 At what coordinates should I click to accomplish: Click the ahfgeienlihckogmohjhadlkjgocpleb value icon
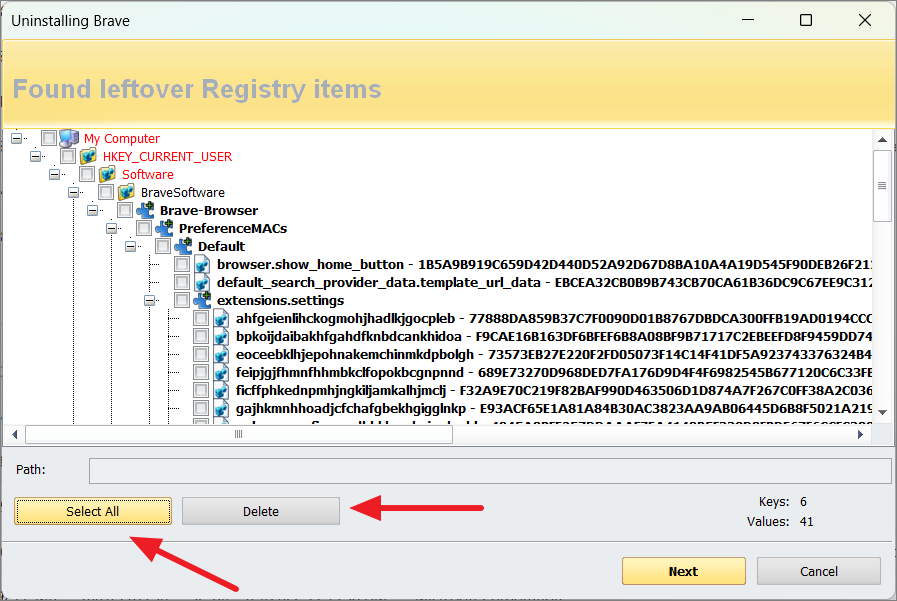(221, 319)
